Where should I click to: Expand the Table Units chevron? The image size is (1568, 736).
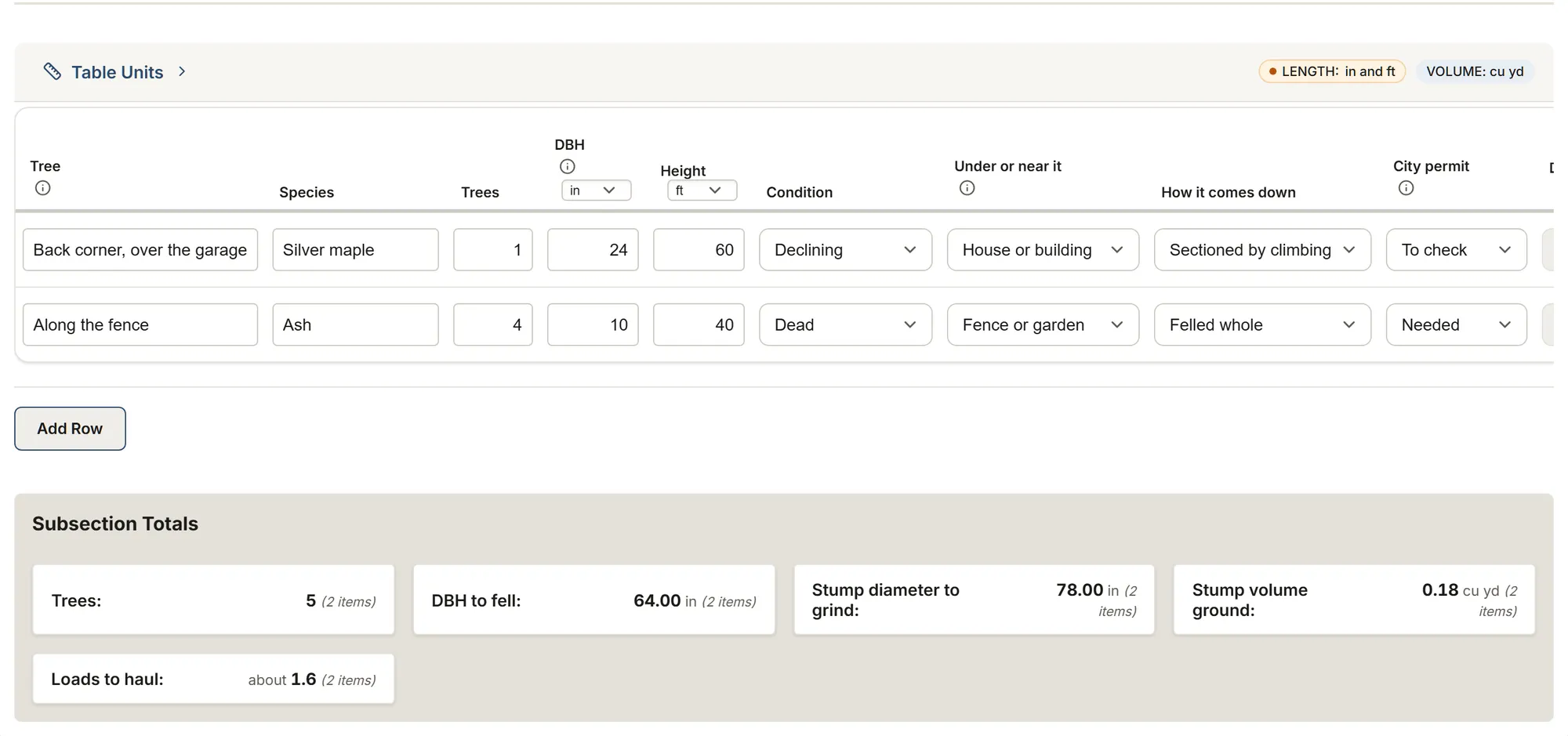pos(182,71)
